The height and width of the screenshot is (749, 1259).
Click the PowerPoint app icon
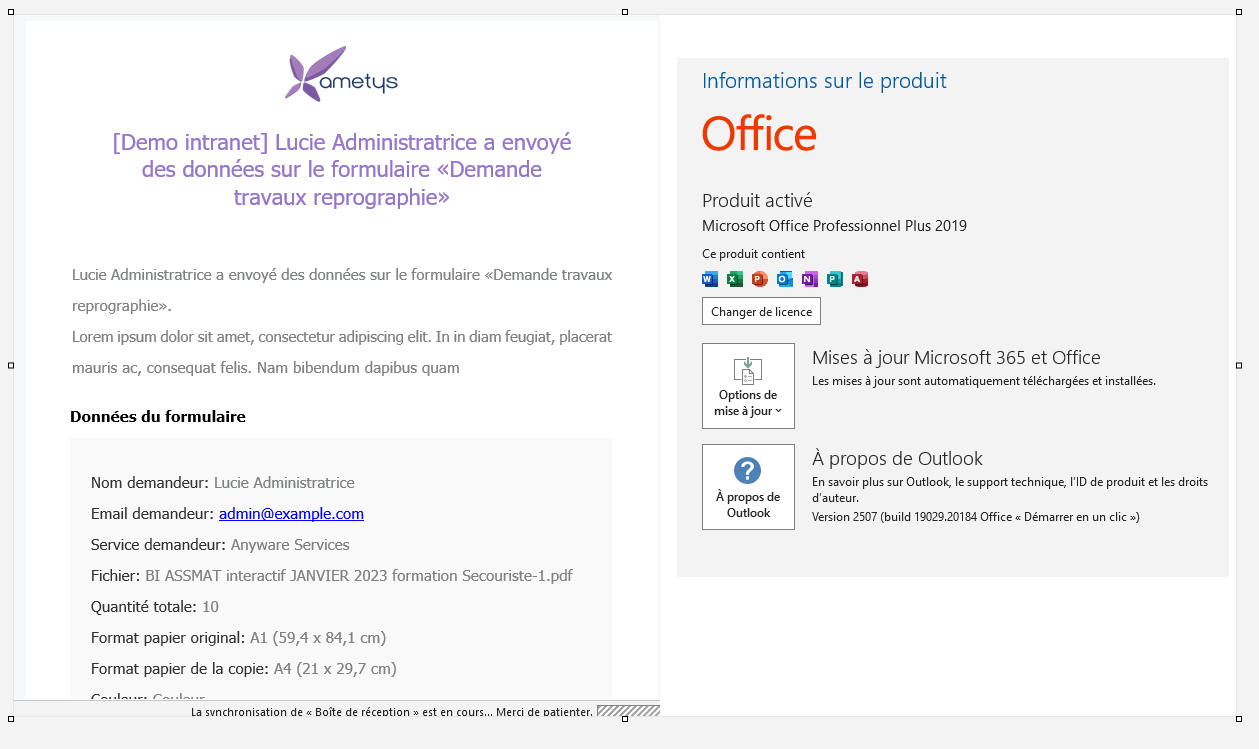[759, 279]
